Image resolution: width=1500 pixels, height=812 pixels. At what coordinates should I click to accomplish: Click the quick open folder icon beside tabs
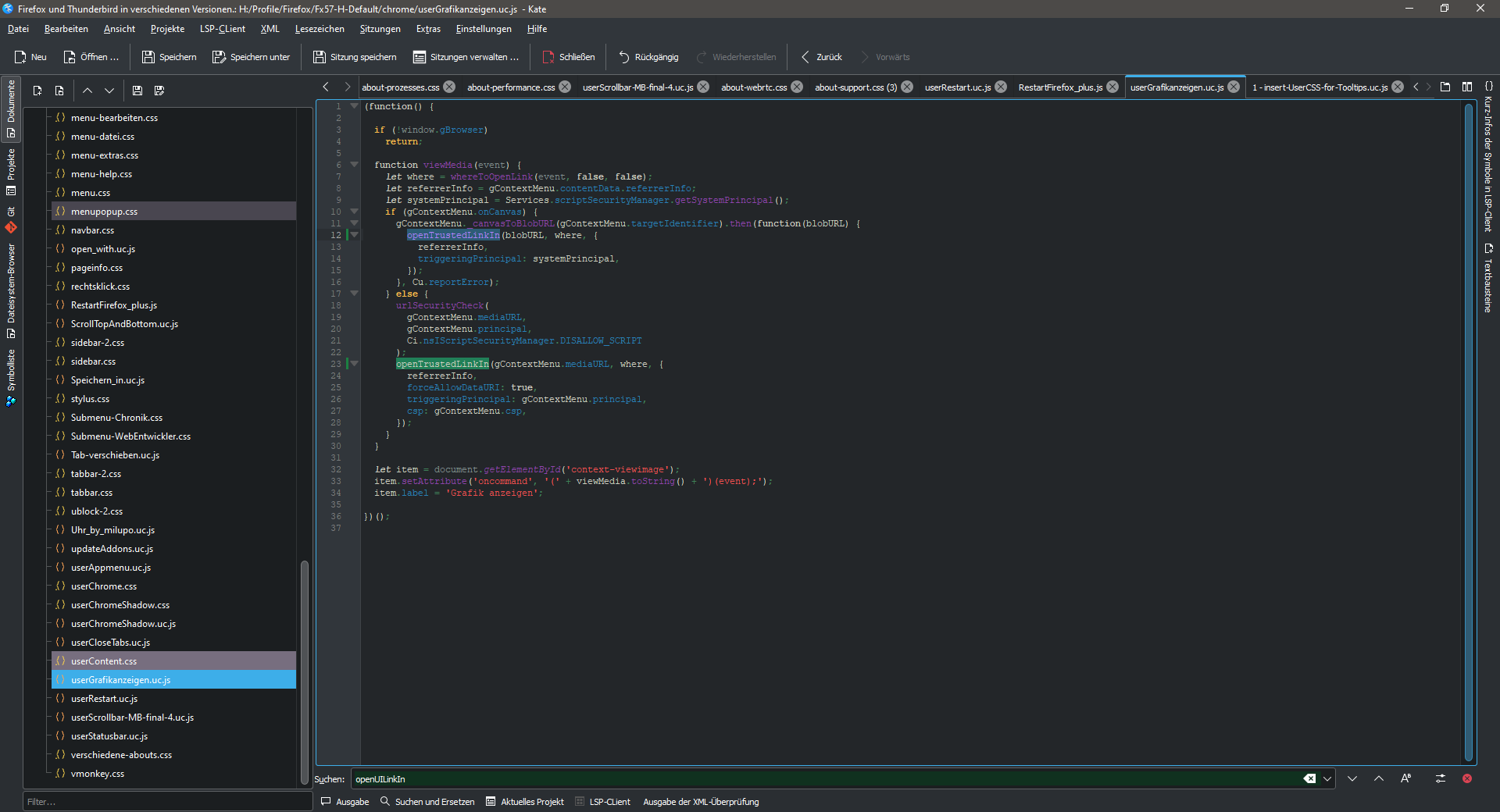click(x=1445, y=87)
